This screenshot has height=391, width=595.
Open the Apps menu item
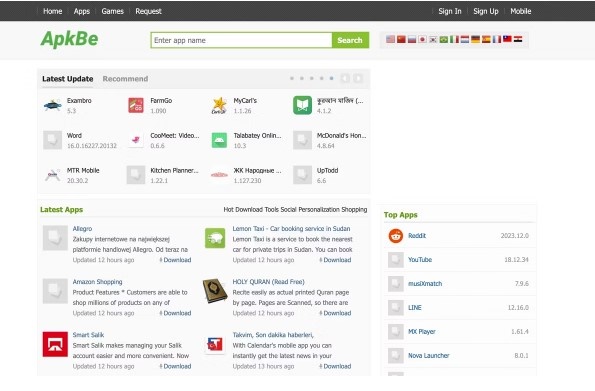(x=82, y=11)
